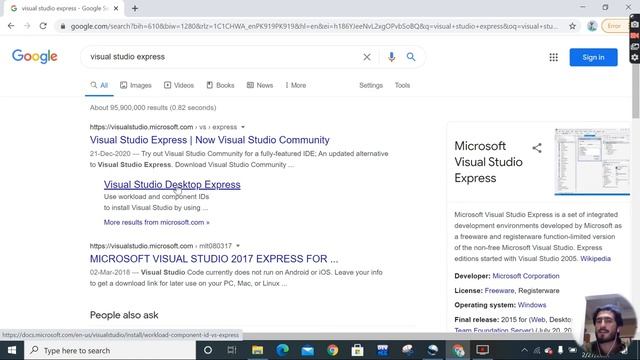Open the Google apps grid
The image size is (640, 360).
tap(553, 58)
